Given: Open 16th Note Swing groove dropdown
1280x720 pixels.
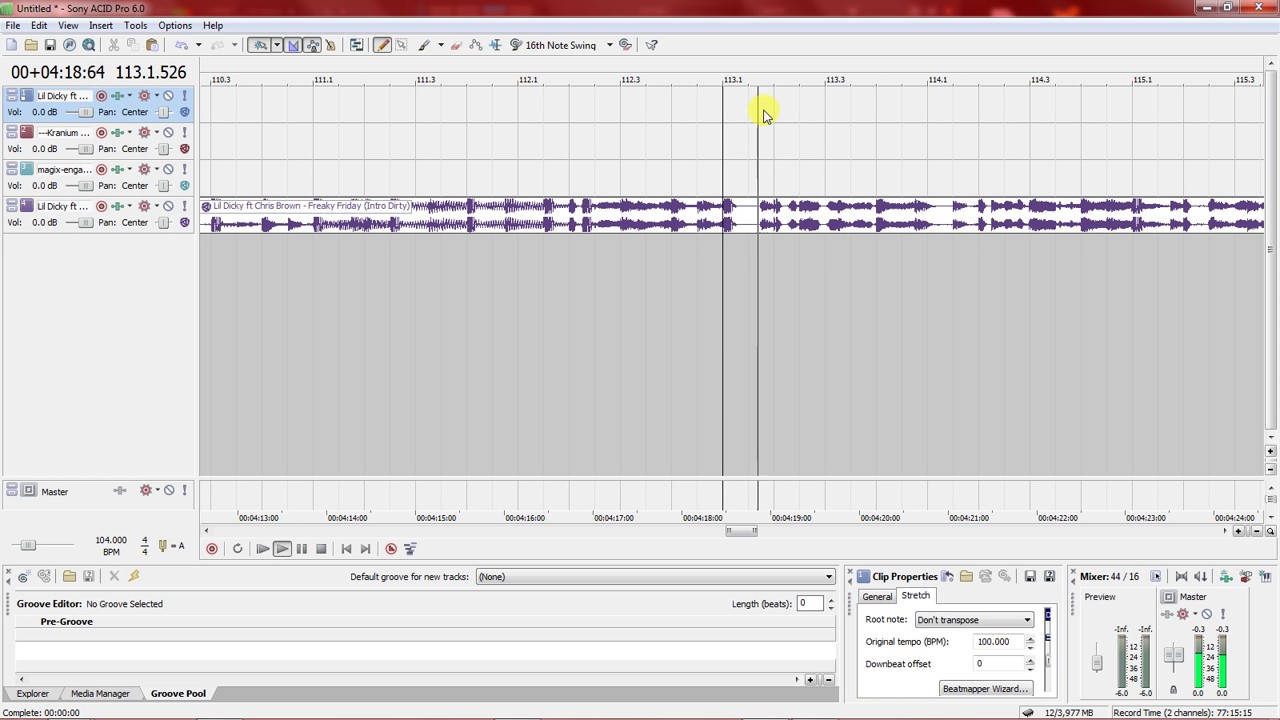Looking at the screenshot, I should pos(610,45).
